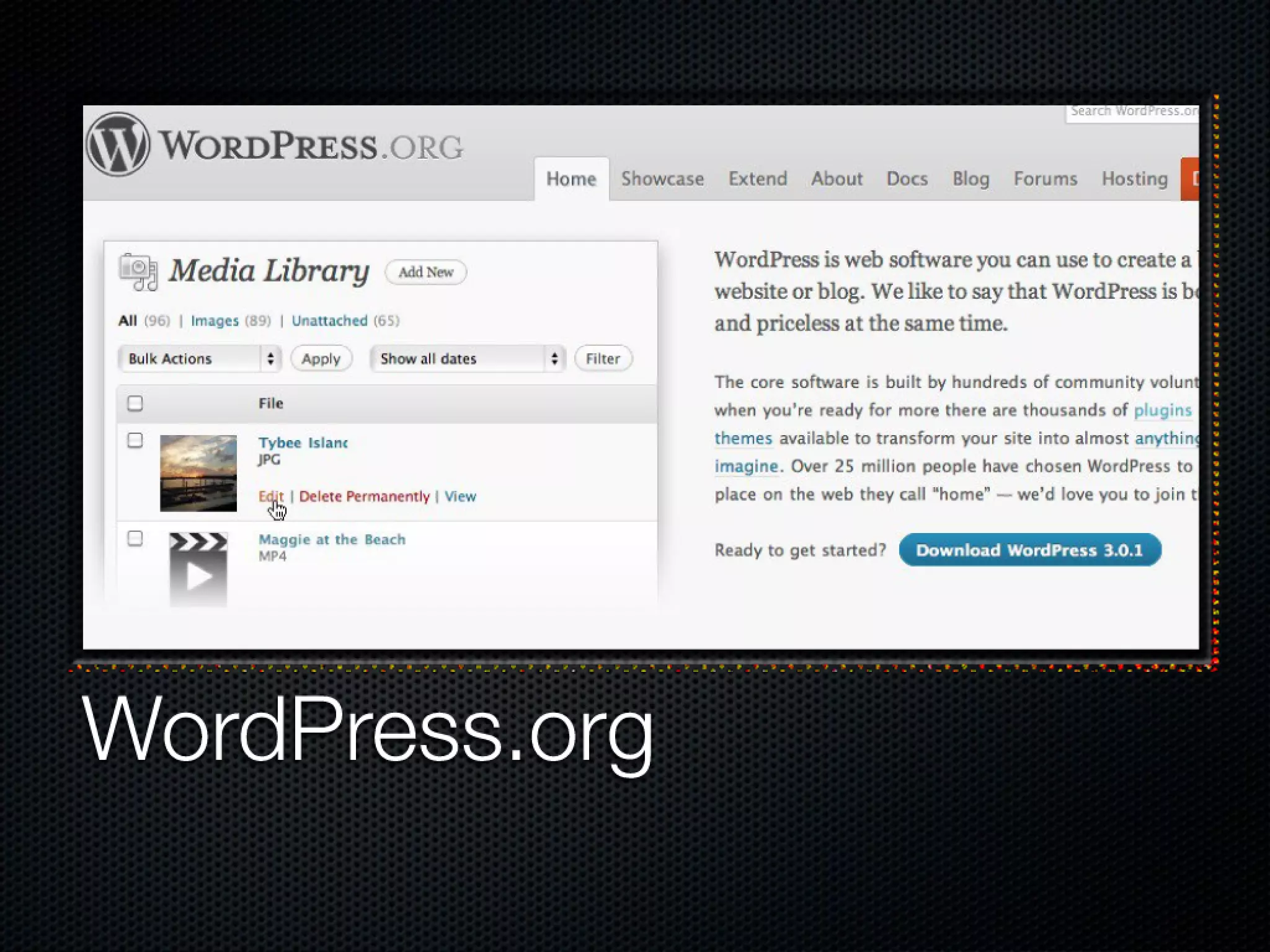Click the WordPress.ORG wordmark text

pyautogui.click(x=311, y=146)
